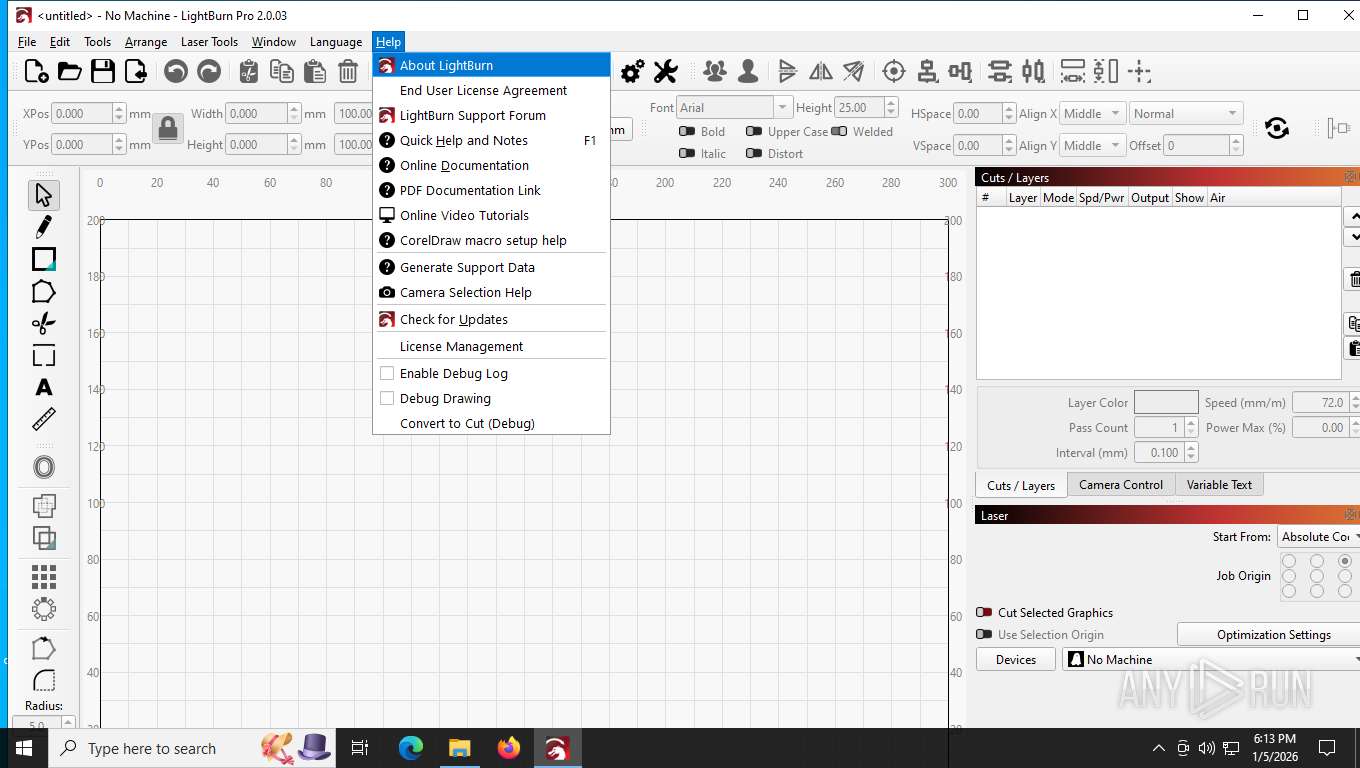Cut the selection with the scissors clipboard icon

click(249, 71)
